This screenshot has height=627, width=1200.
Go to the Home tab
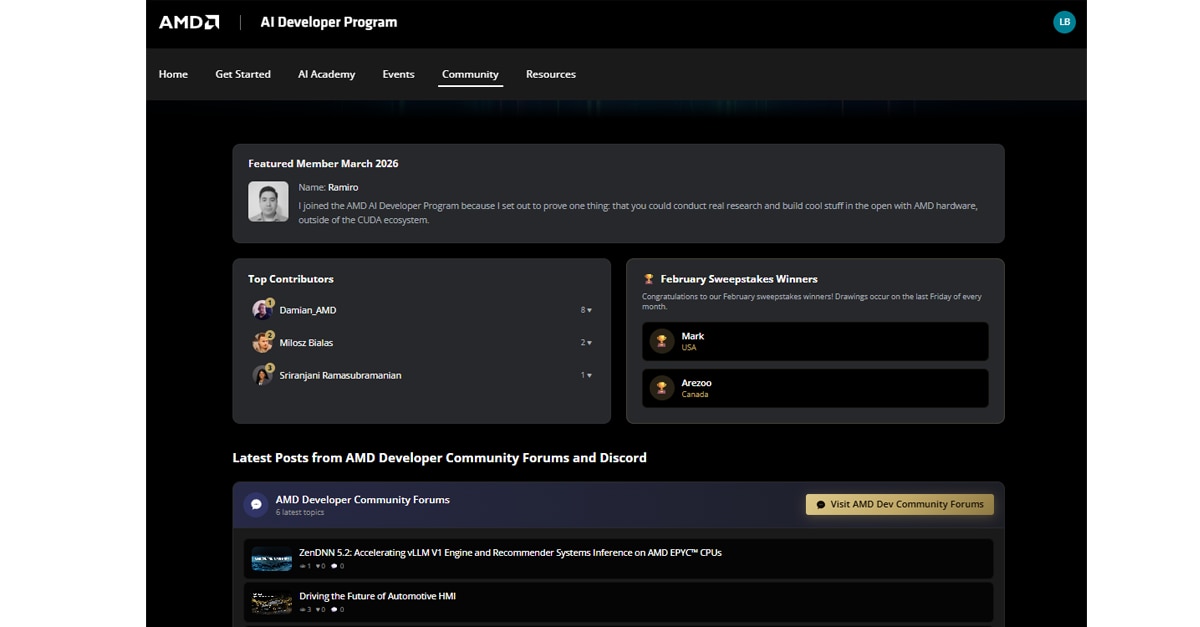click(x=173, y=74)
